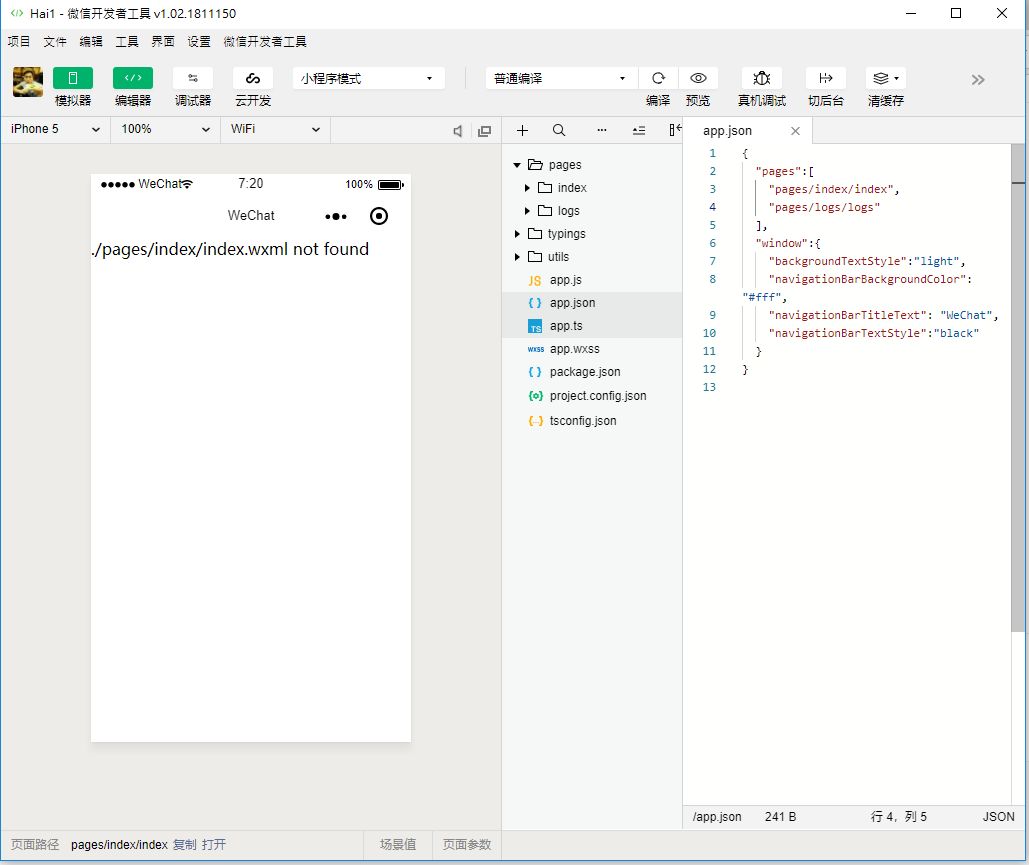Open the 微信开发者工具 menu

tap(265, 41)
